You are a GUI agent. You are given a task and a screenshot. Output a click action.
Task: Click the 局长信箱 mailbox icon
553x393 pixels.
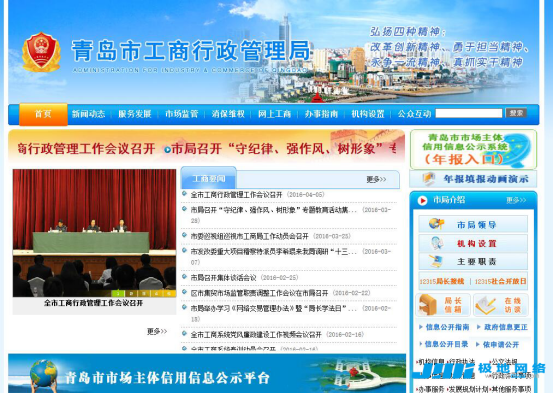(x=427, y=304)
